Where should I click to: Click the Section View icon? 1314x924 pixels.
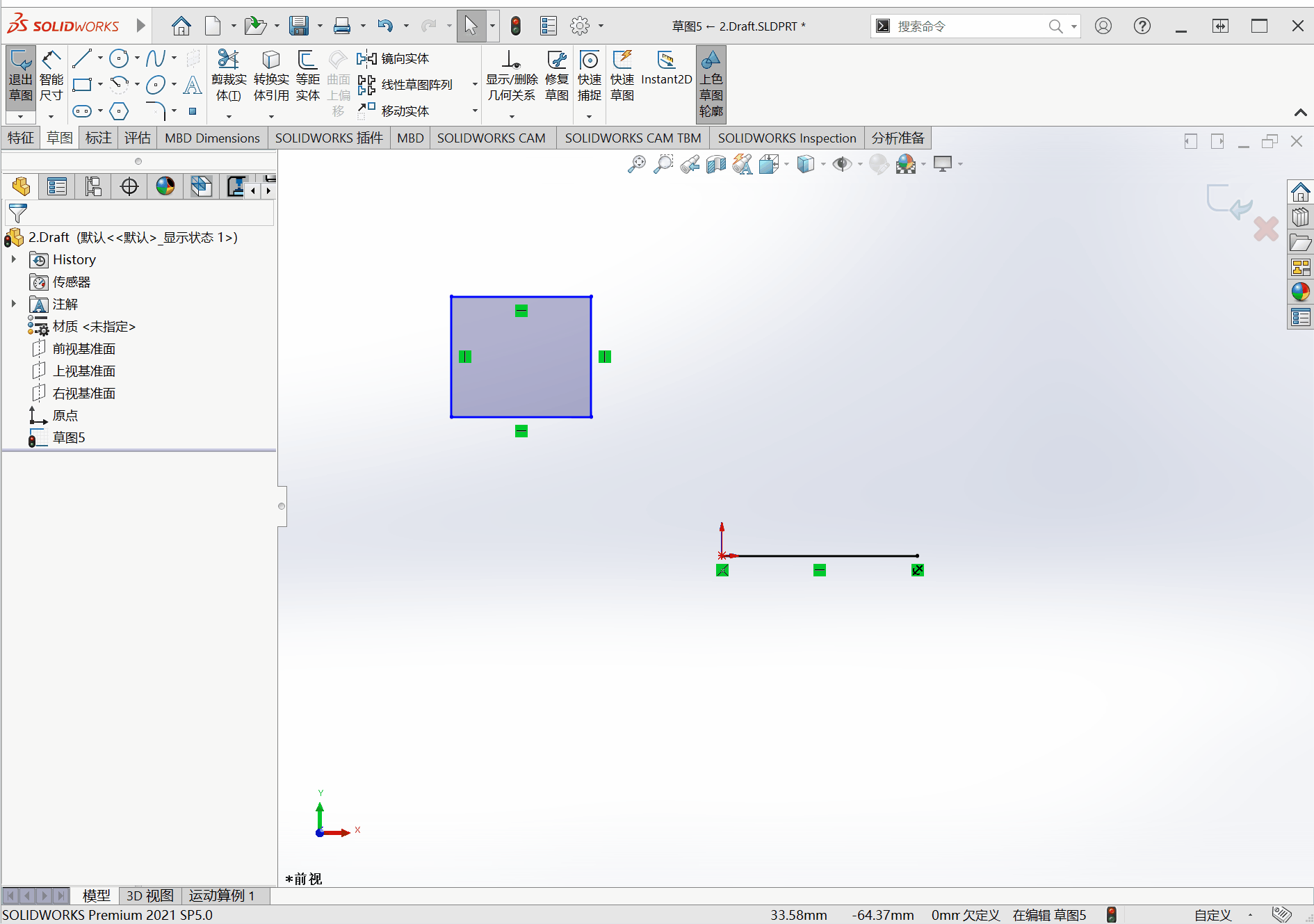[716, 164]
